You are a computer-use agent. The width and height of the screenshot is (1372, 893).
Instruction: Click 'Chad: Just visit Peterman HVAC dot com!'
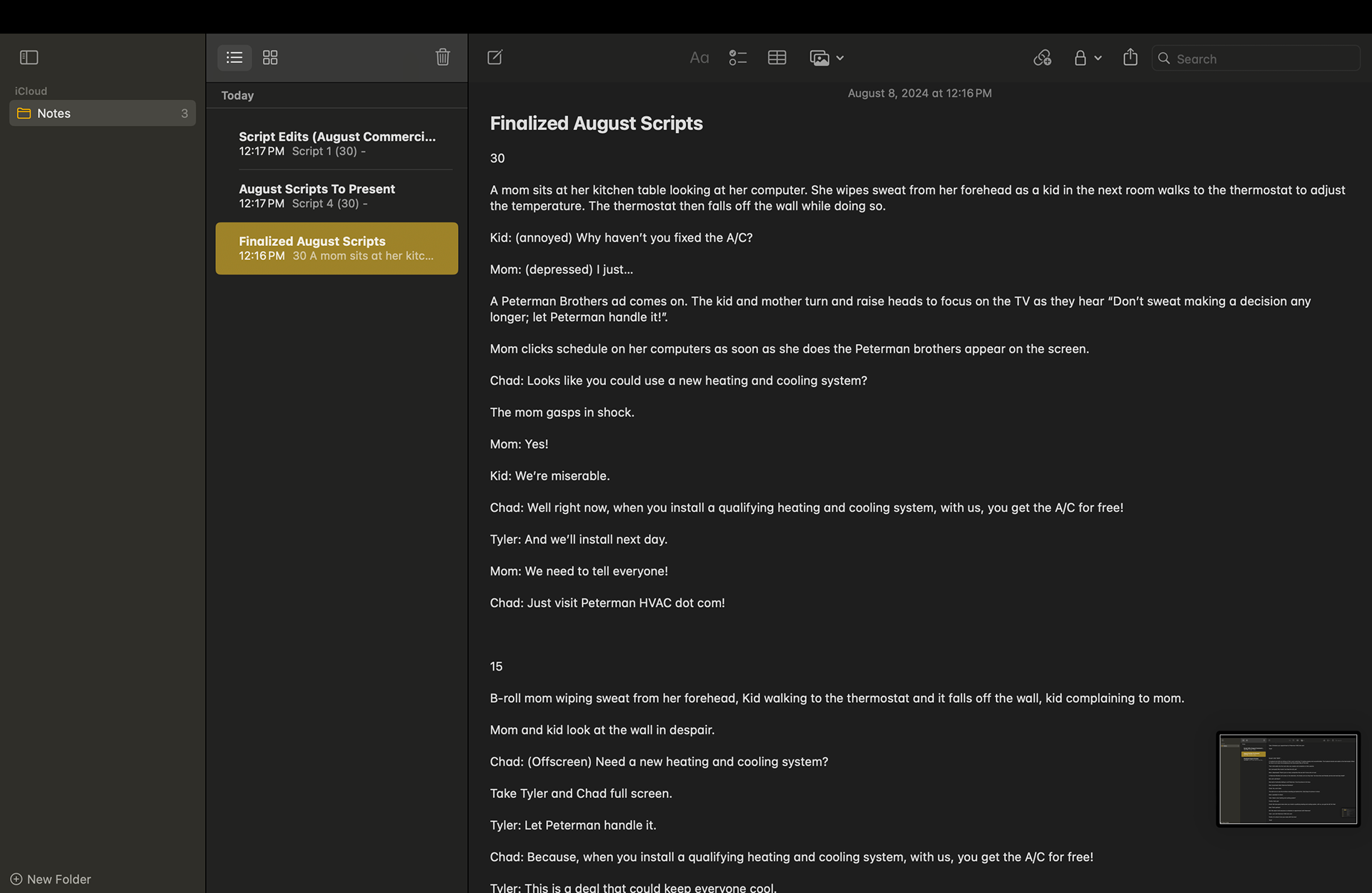pyautogui.click(x=607, y=603)
